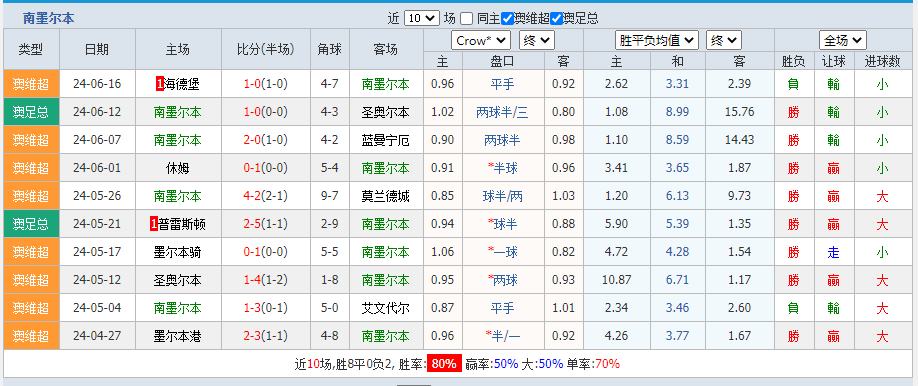The image size is (918, 386).
Task: Click 艾文代尔 away team name
Action: 386,308
